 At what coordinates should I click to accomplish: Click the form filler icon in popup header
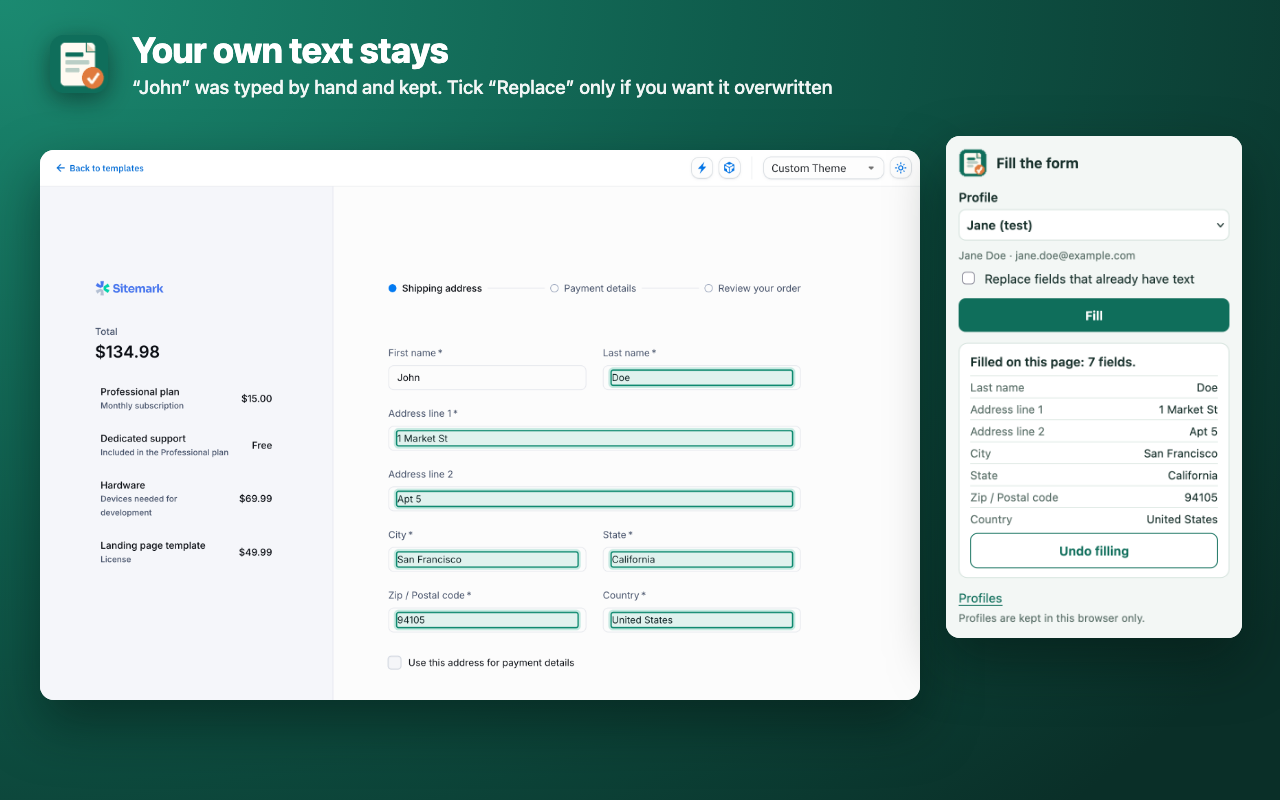click(x=973, y=163)
